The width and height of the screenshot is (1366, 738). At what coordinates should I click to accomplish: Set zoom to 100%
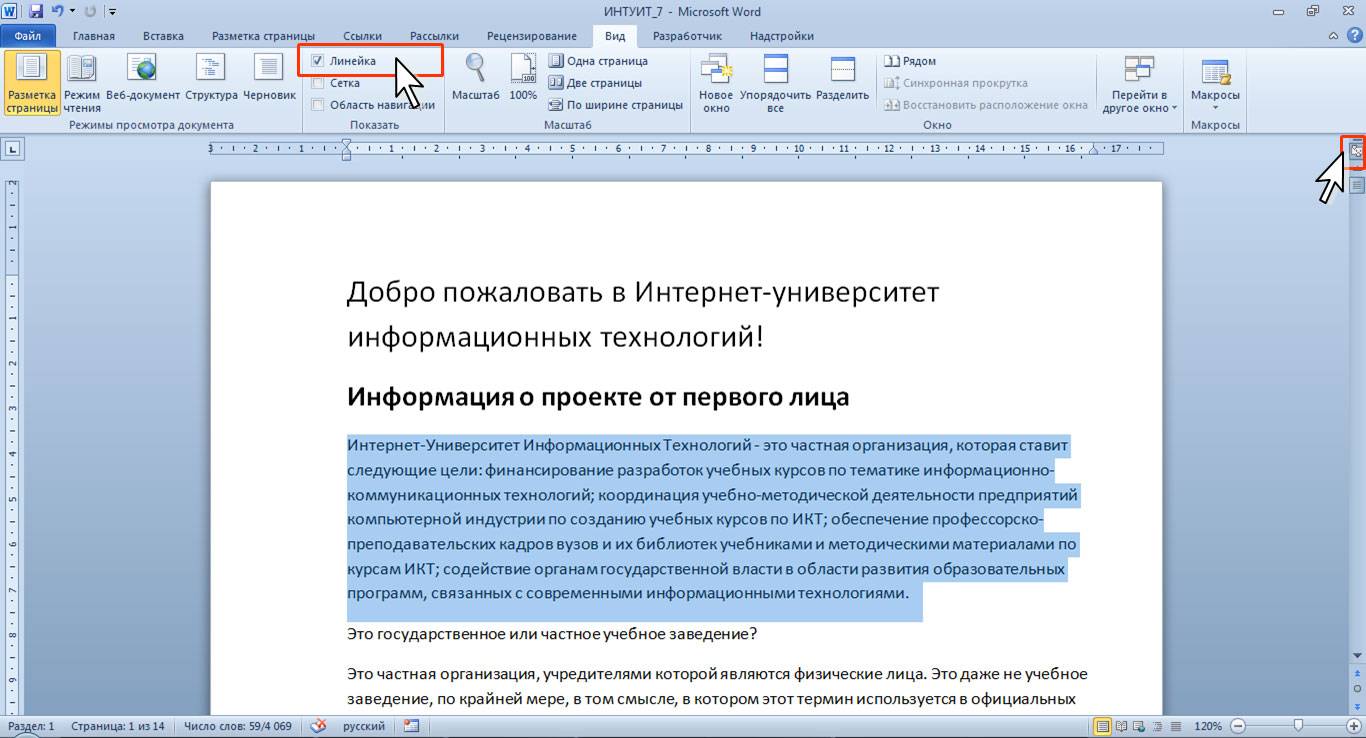pos(523,80)
